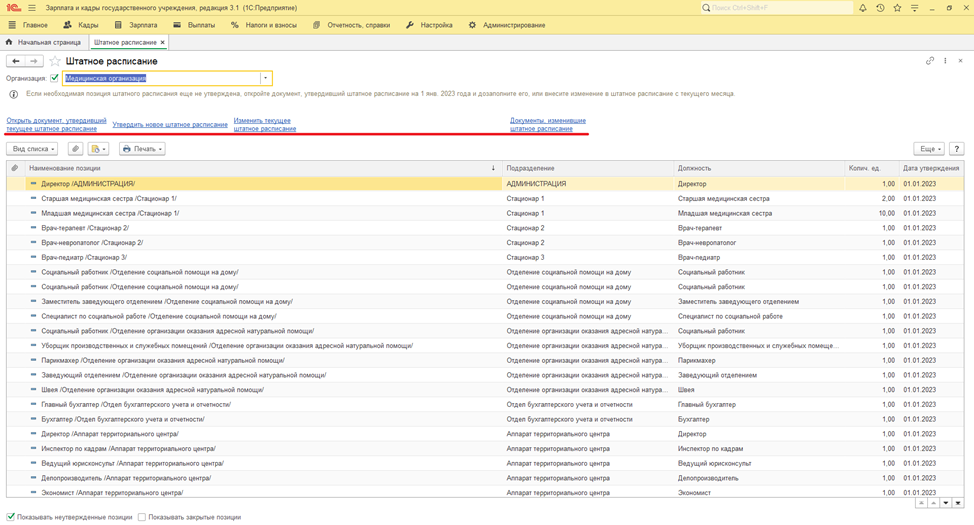Toggle Организация filter checkbox
This screenshot has height=525, width=974.
[x=55, y=78]
